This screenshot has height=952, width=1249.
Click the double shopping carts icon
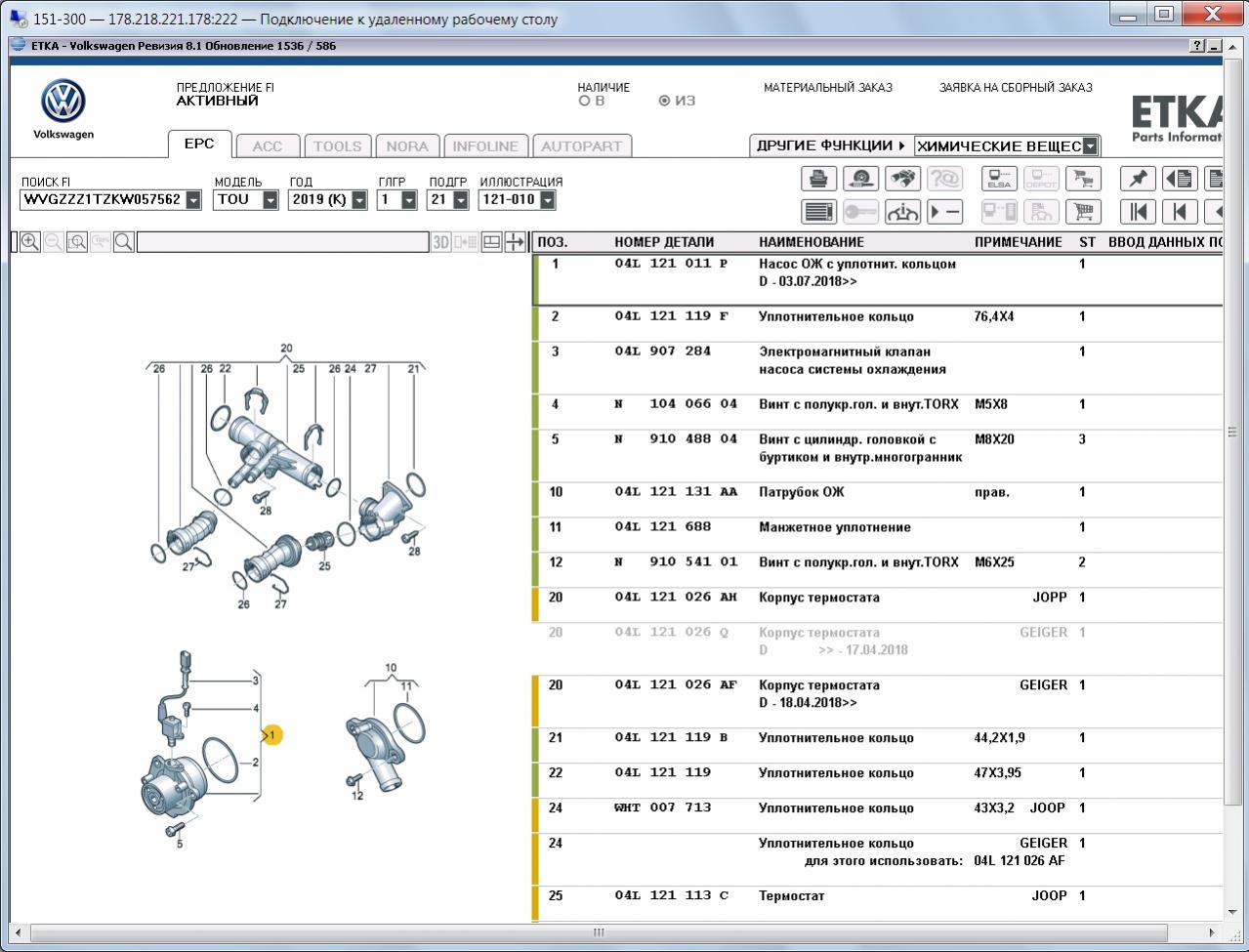point(1083,179)
